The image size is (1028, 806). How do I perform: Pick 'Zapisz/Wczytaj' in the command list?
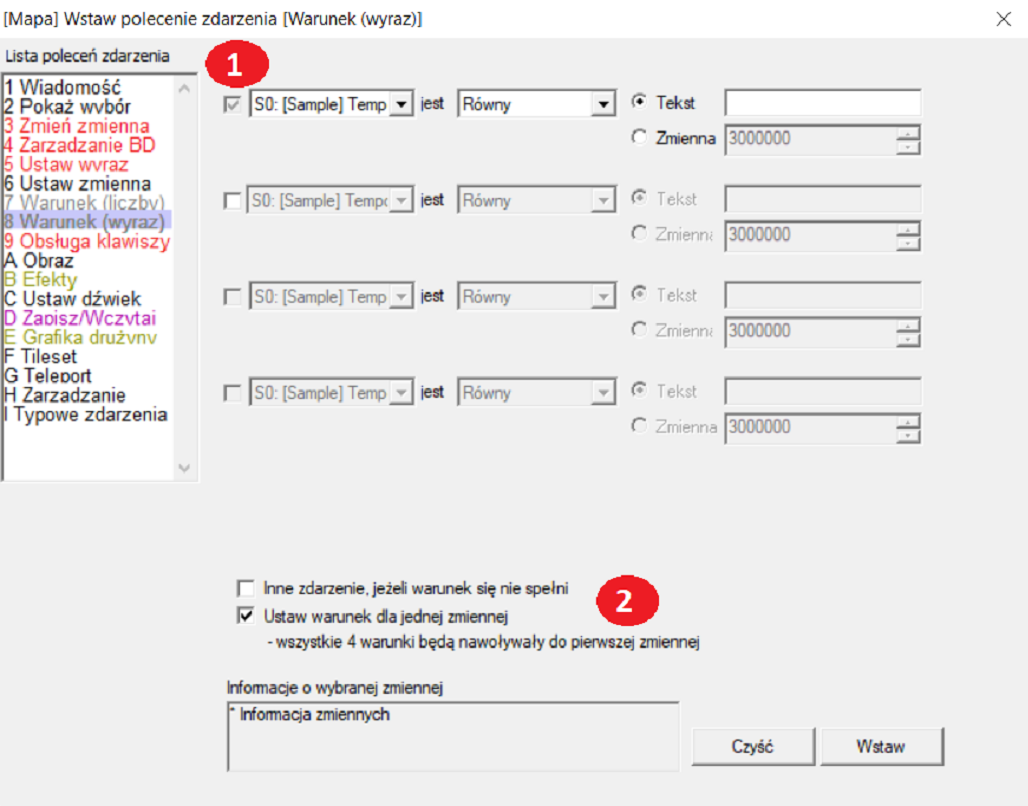click(86, 318)
